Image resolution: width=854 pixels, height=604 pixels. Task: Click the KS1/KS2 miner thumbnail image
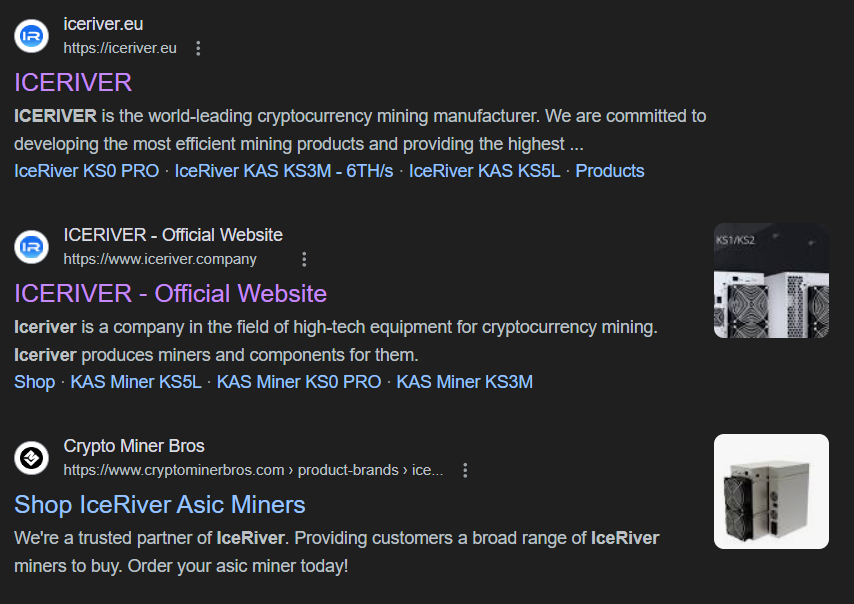tap(771, 280)
